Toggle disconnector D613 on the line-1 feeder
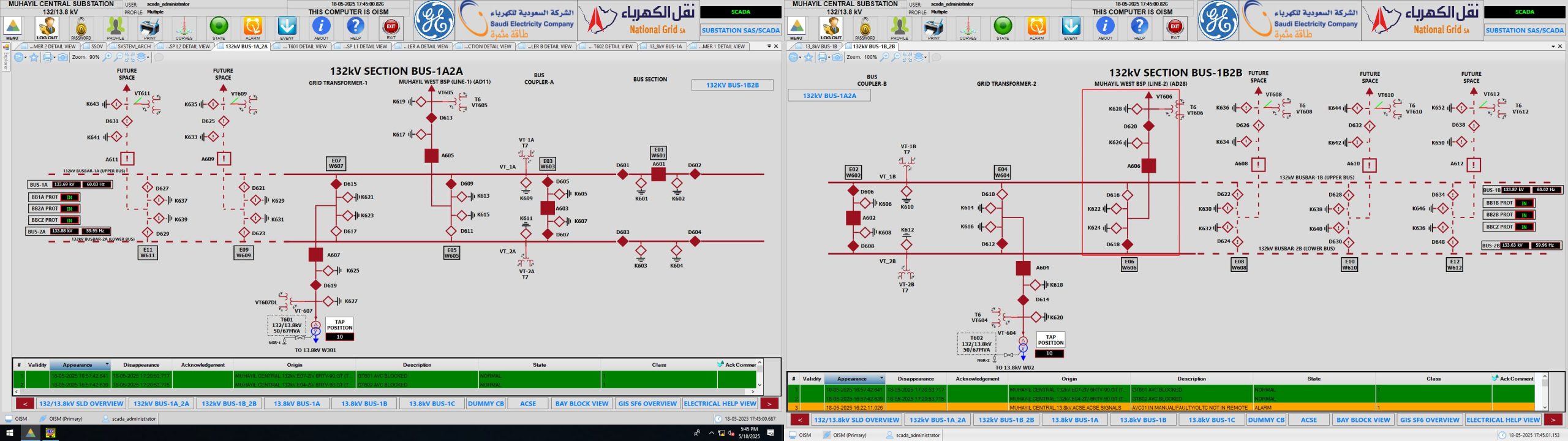This screenshot has height=441, width=1568. coord(431,118)
